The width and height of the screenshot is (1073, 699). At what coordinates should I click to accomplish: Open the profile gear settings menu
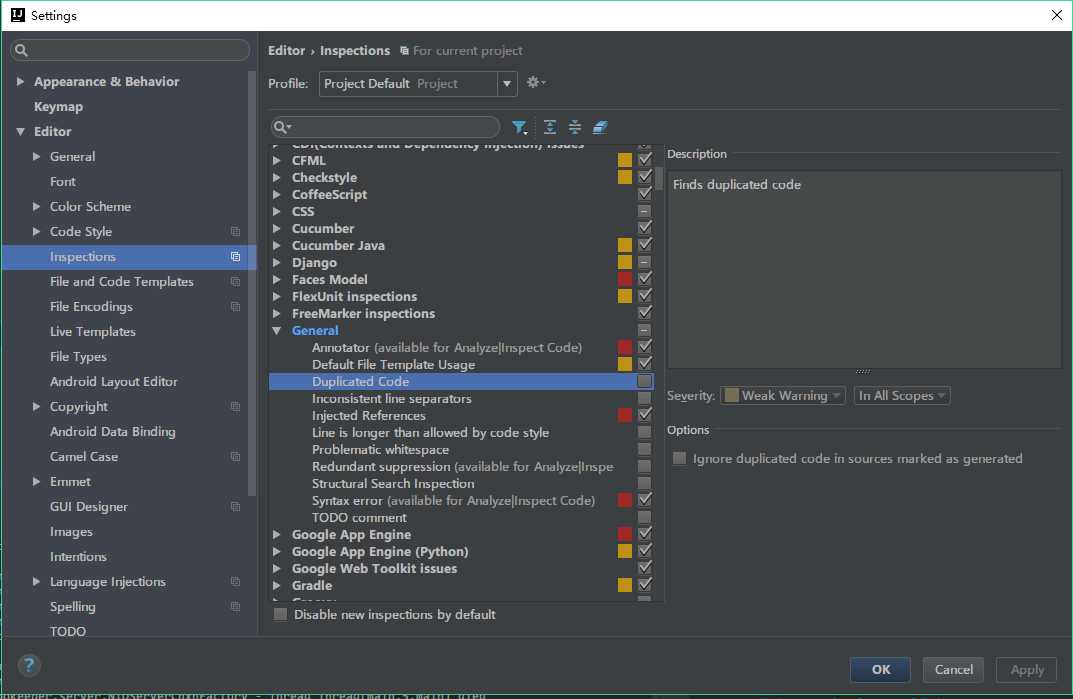[535, 83]
